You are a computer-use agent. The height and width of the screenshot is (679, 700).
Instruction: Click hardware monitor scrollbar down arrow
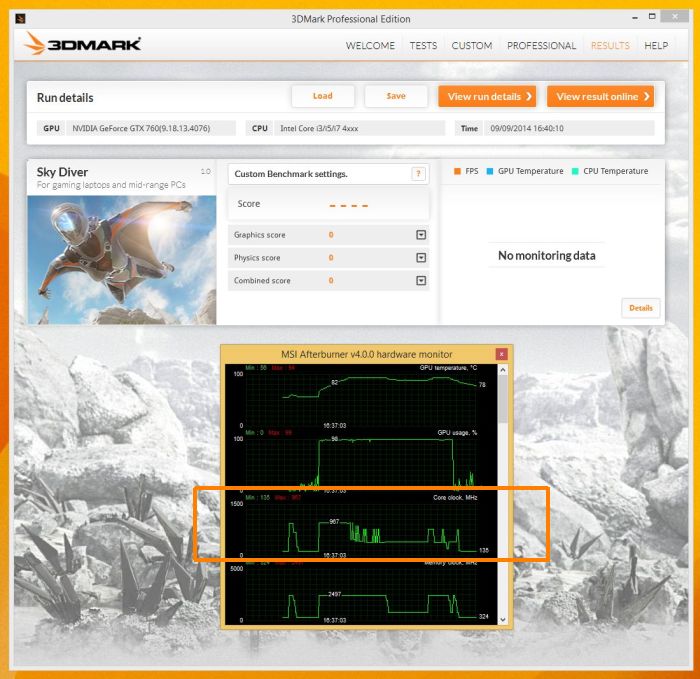point(503,620)
